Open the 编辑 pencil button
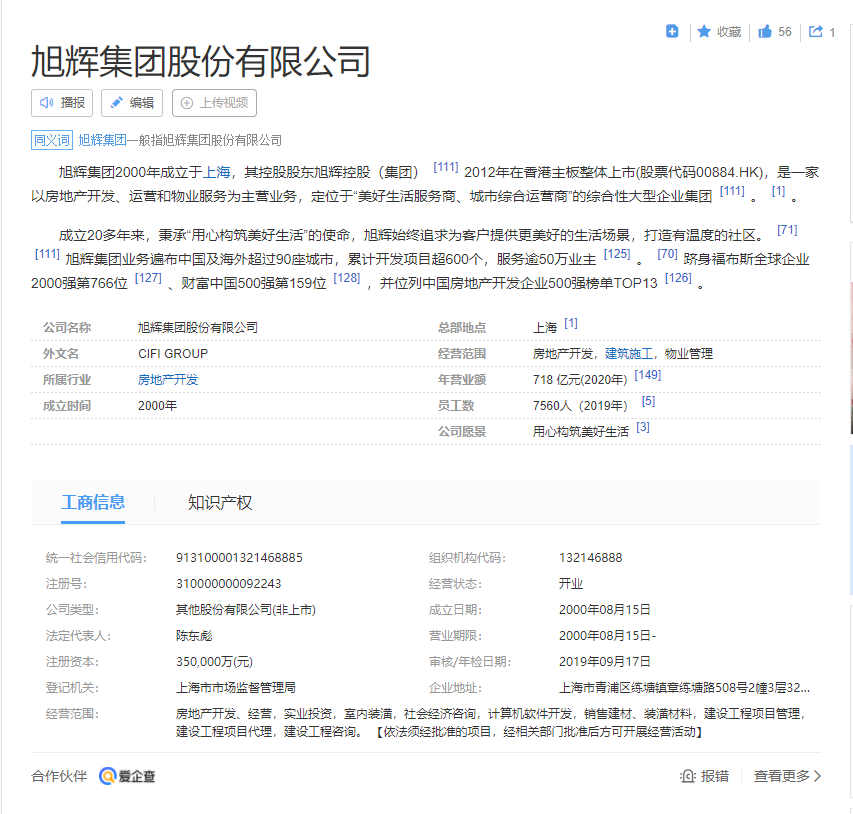The width and height of the screenshot is (853, 814). [x=132, y=103]
